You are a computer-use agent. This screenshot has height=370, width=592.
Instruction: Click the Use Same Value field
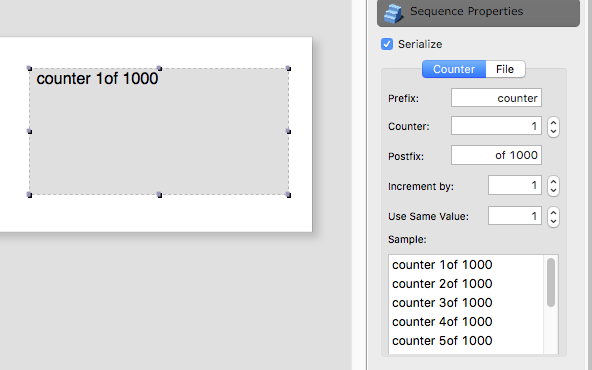click(x=515, y=216)
